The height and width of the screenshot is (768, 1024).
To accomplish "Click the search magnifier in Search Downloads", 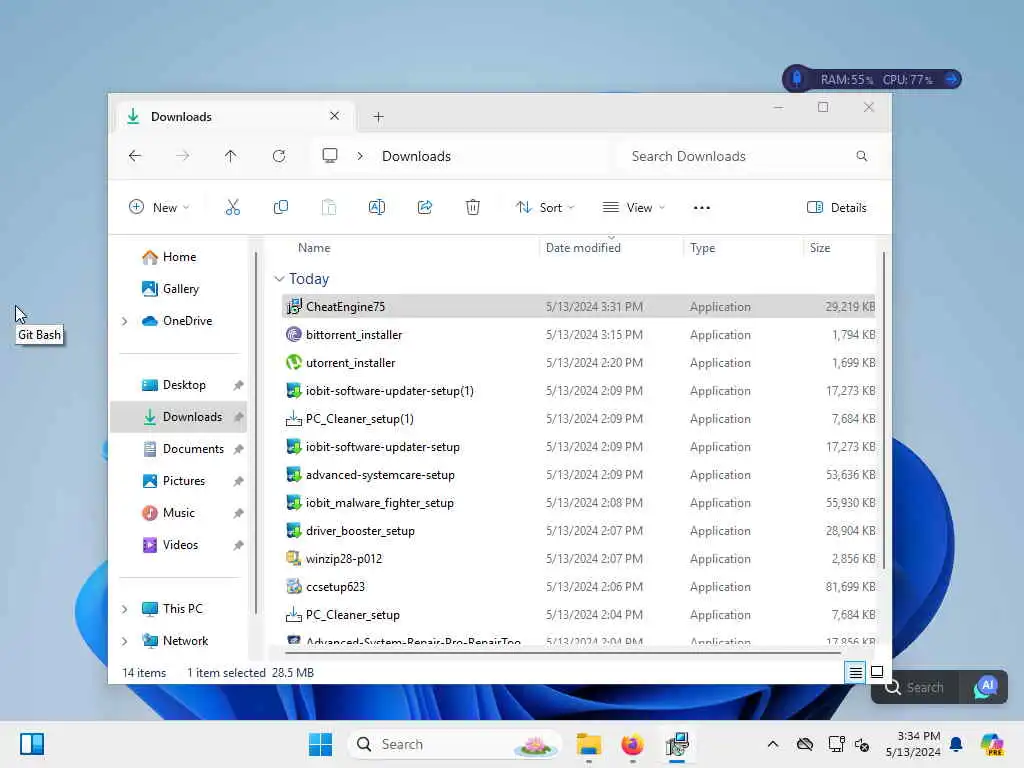I will click(x=862, y=156).
